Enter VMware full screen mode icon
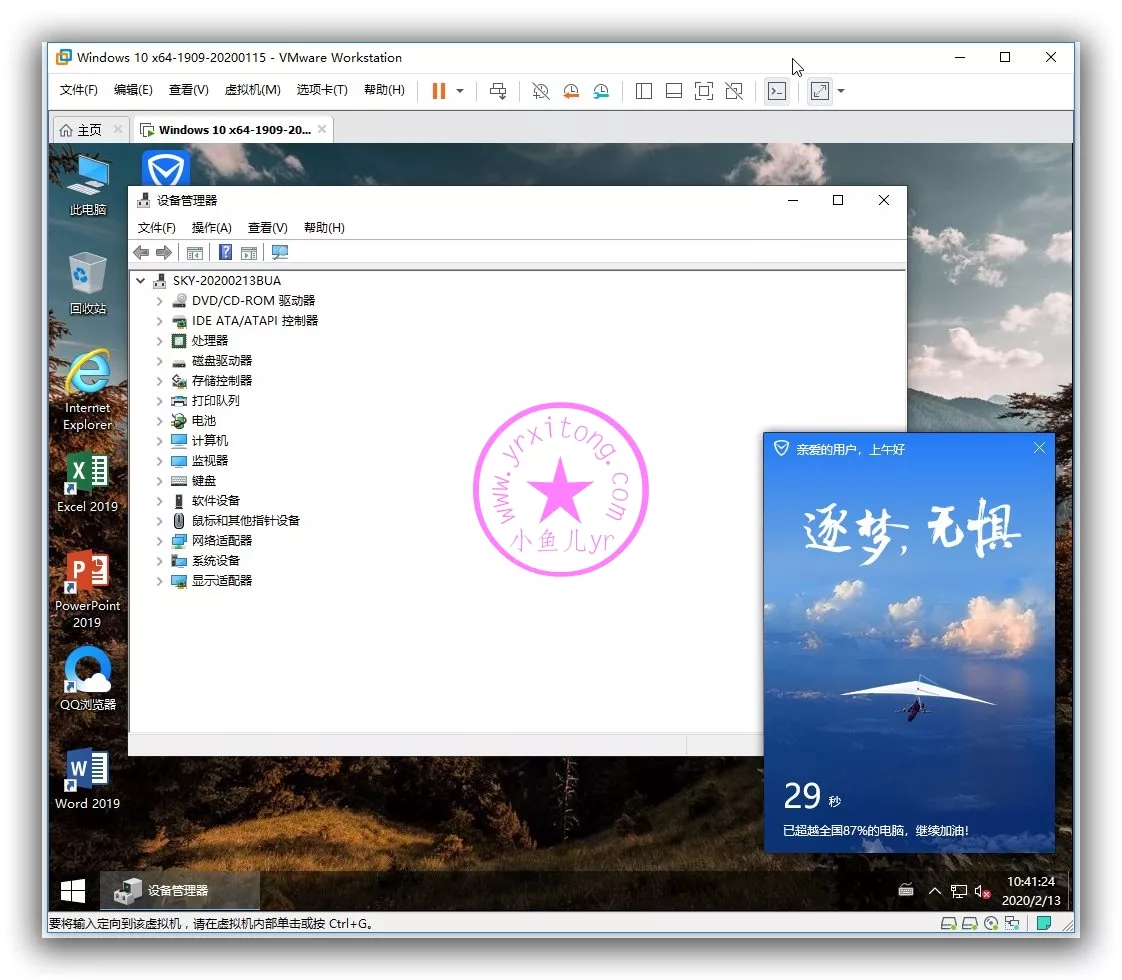Viewport: 1122px width, 980px height. [x=704, y=91]
